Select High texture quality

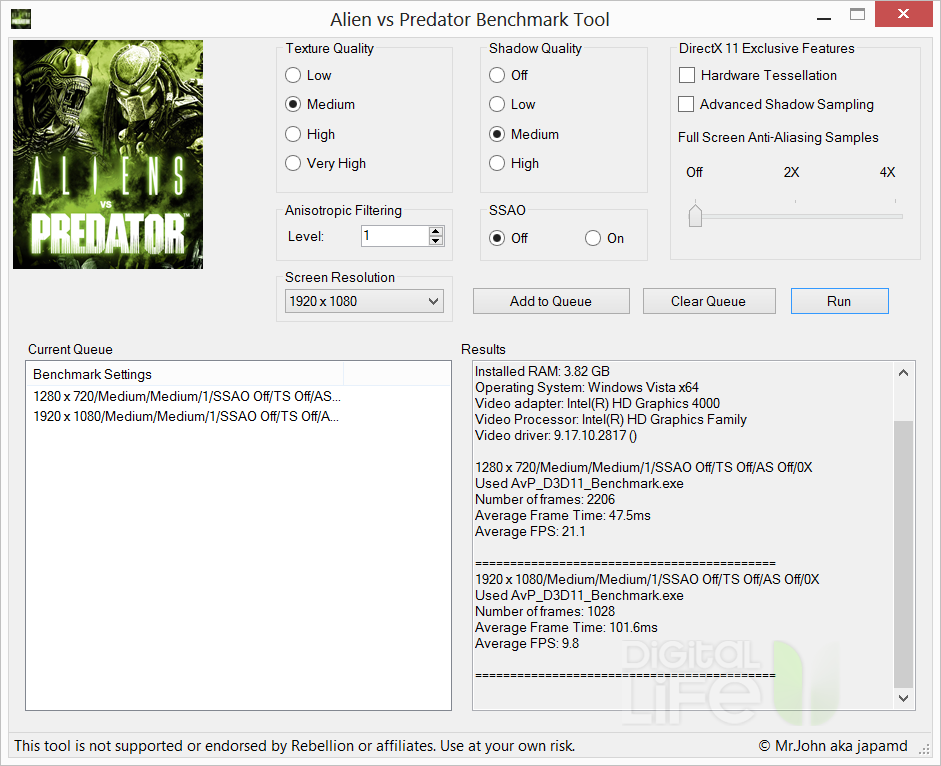(310, 134)
